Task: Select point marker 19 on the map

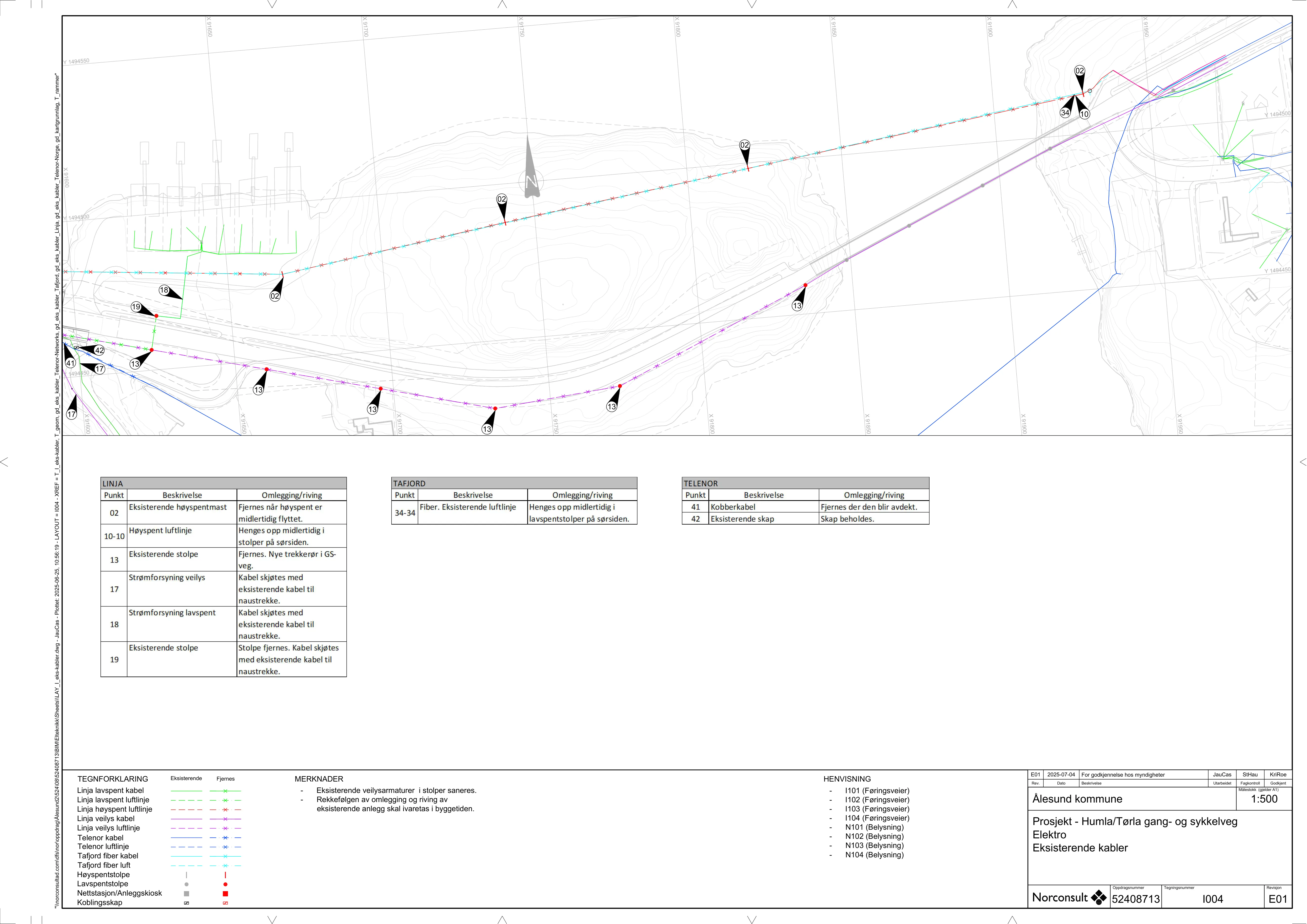Action: (136, 307)
